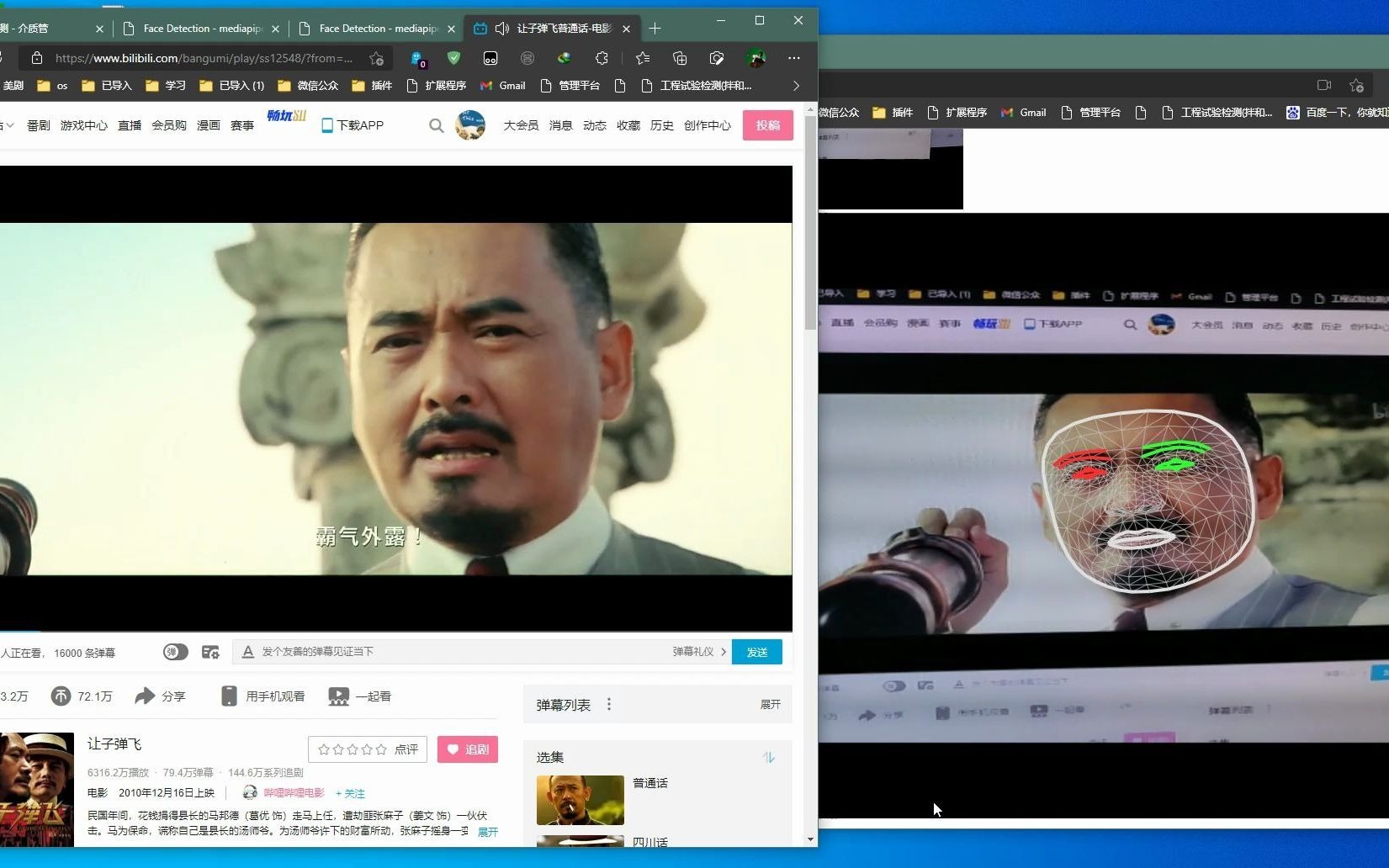Open the danmaku font style A icon
This screenshot has height=868, width=1389.
coord(247,652)
